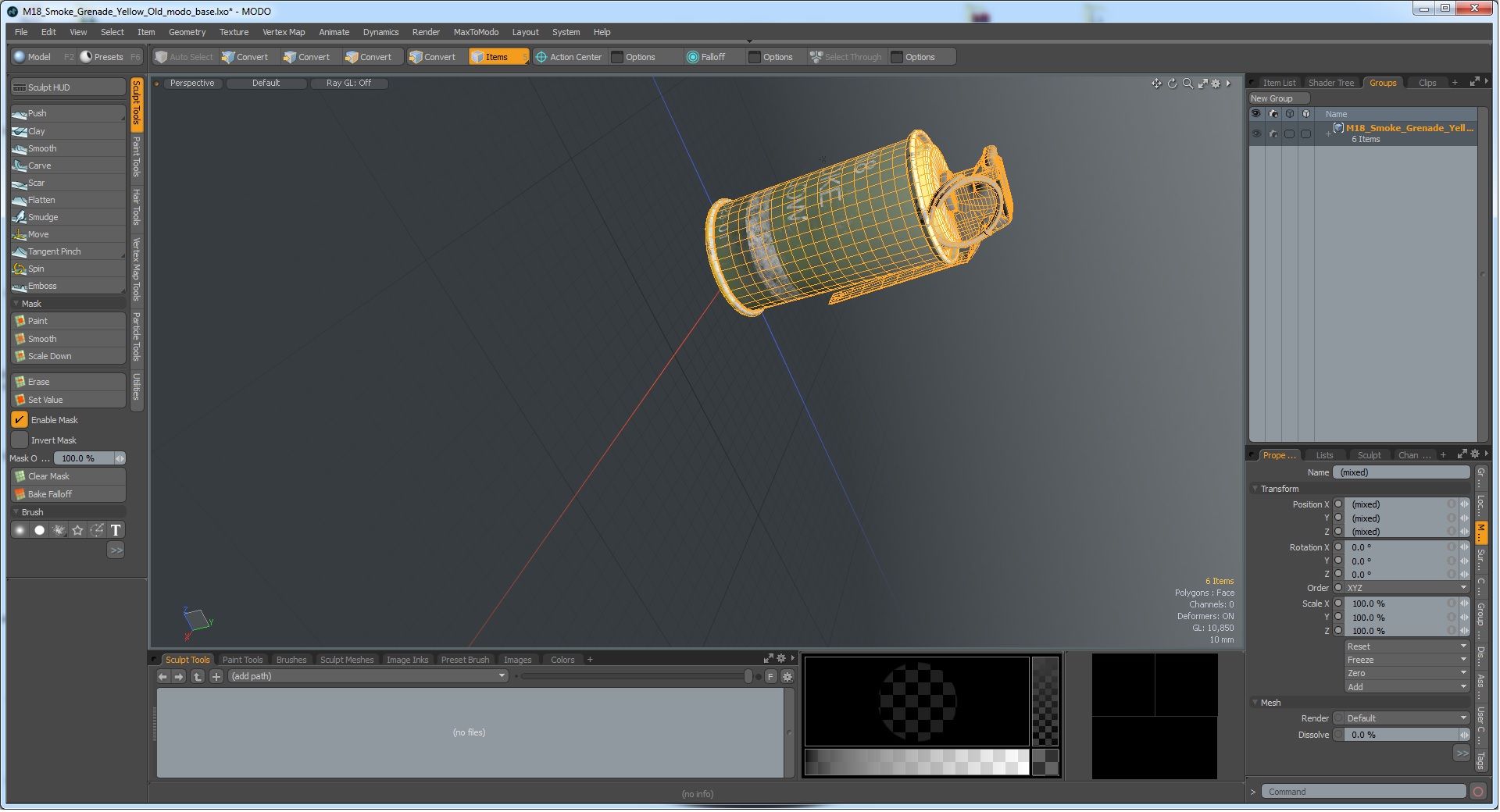Open the Freeze transform dropdown
1500x812 pixels.
coord(1407,660)
